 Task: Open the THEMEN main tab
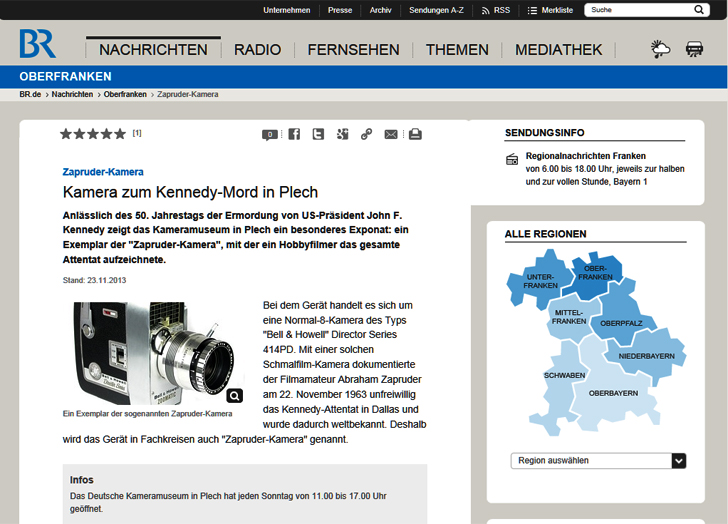tap(457, 49)
